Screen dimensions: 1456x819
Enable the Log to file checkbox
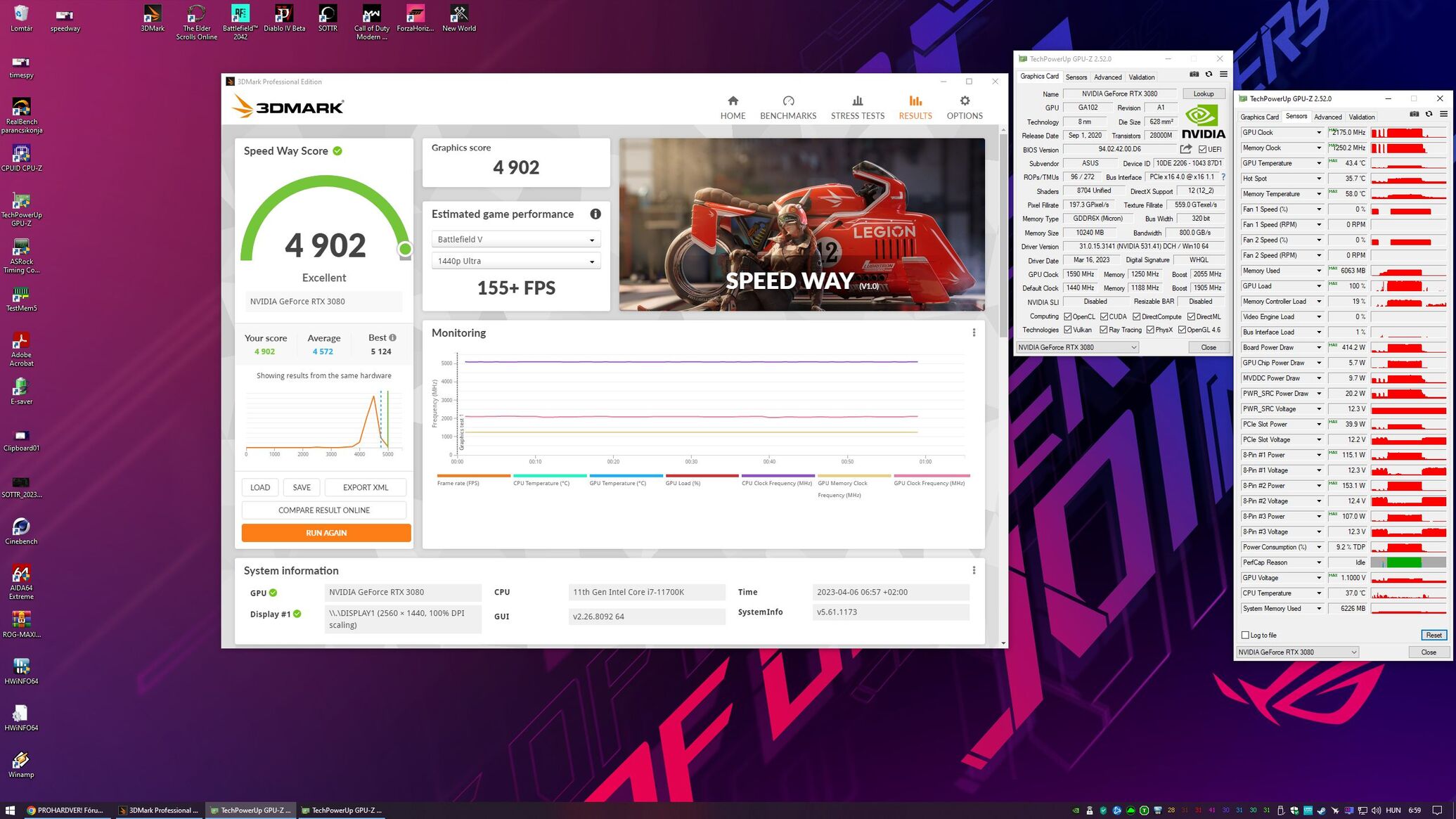(x=1245, y=636)
